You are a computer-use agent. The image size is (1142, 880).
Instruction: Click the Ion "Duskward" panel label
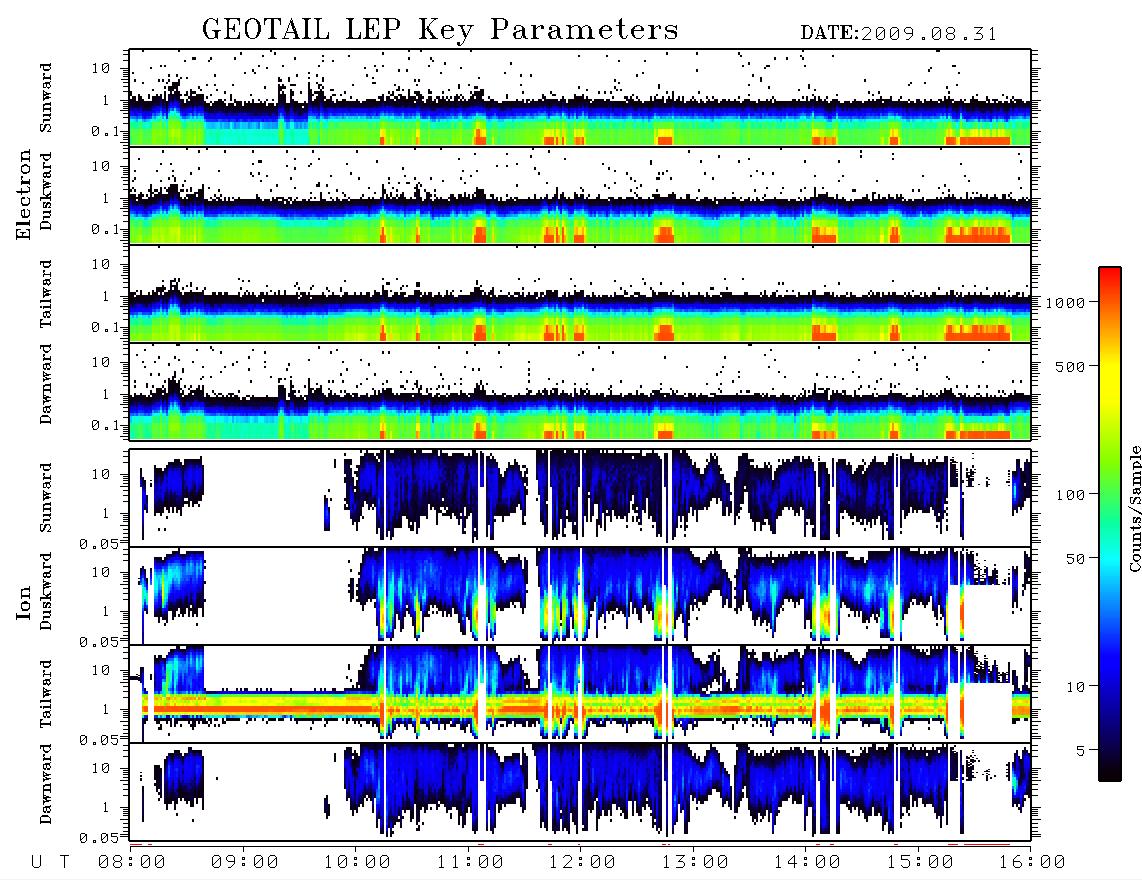[46, 591]
